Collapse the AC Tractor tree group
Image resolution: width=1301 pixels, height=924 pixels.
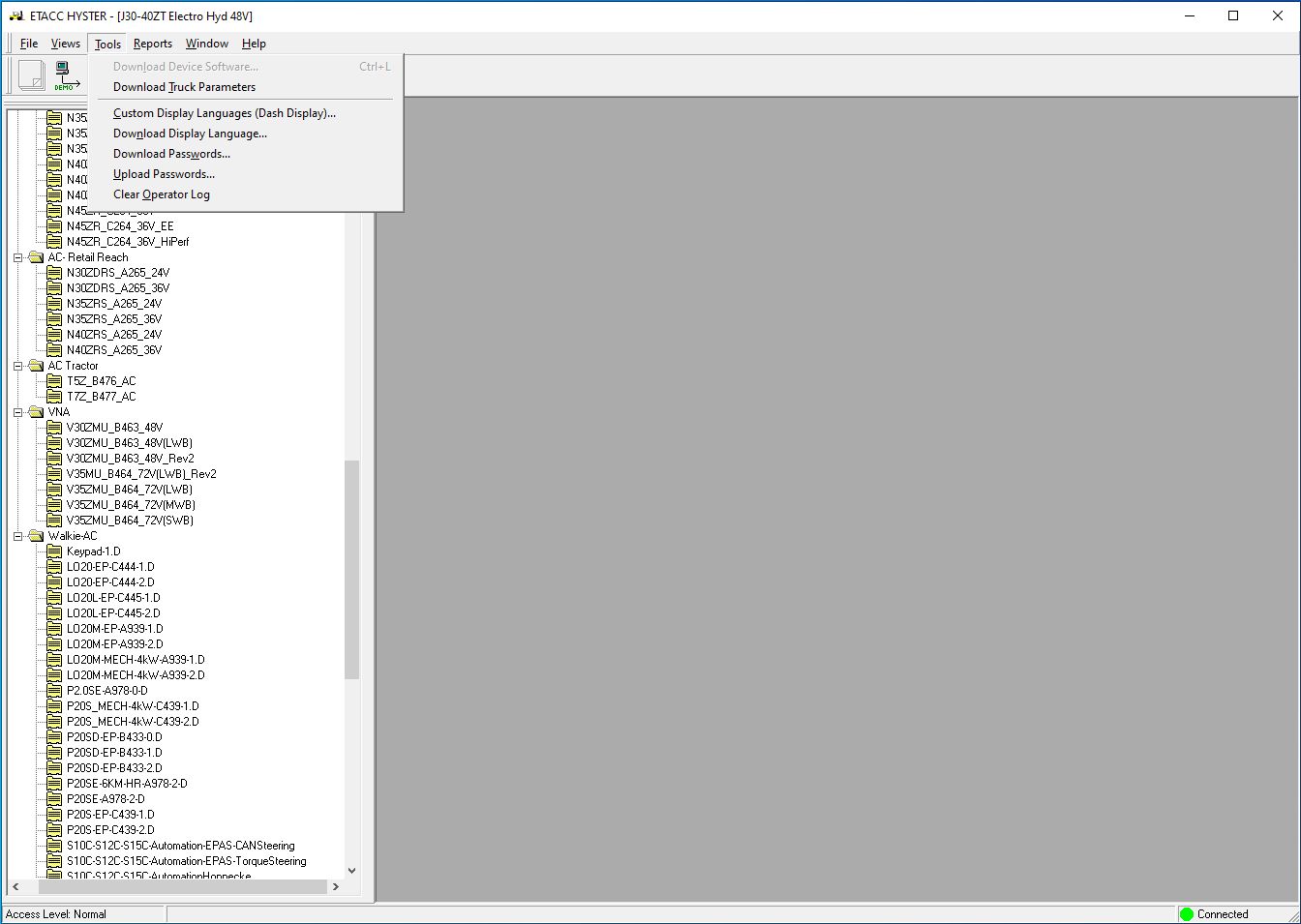coord(18,366)
